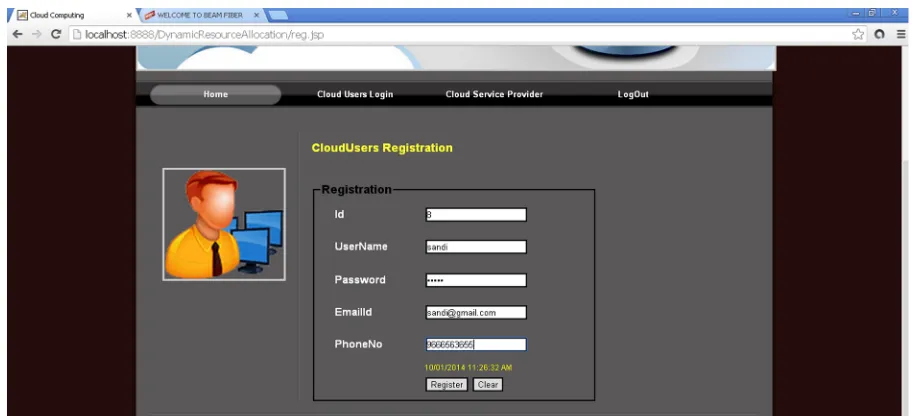This screenshot has height=416, width=912.
Task: Click the Registration fieldset legend
Action: [357, 190]
